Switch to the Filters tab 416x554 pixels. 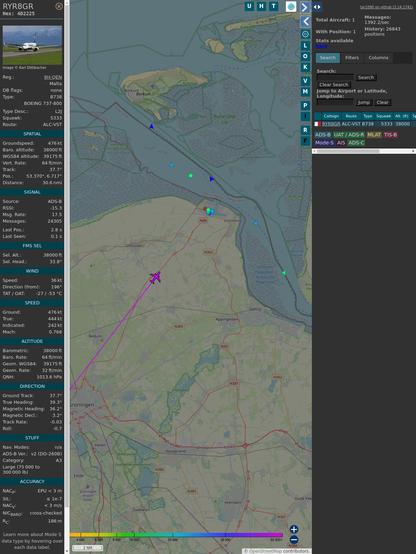(352, 58)
